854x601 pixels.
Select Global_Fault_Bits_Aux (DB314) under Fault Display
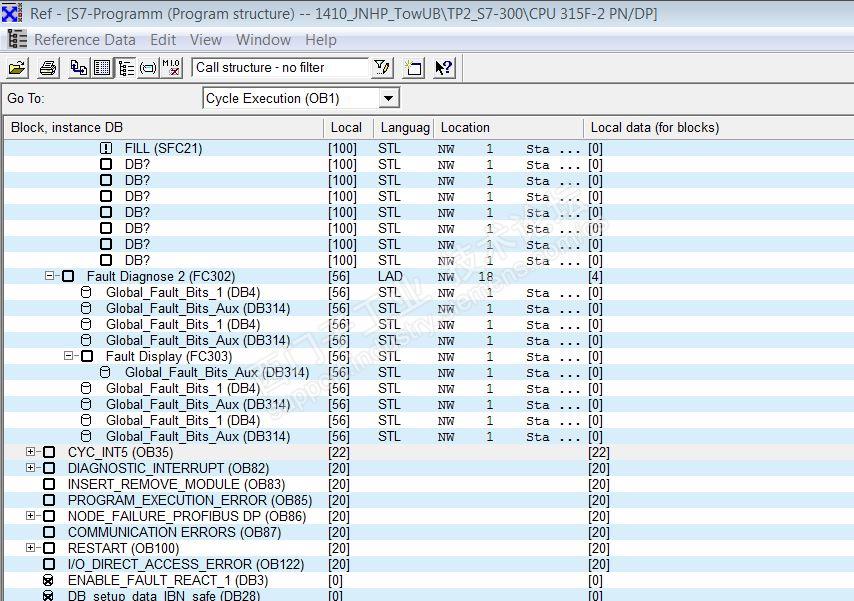pyautogui.click(x=217, y=373)
